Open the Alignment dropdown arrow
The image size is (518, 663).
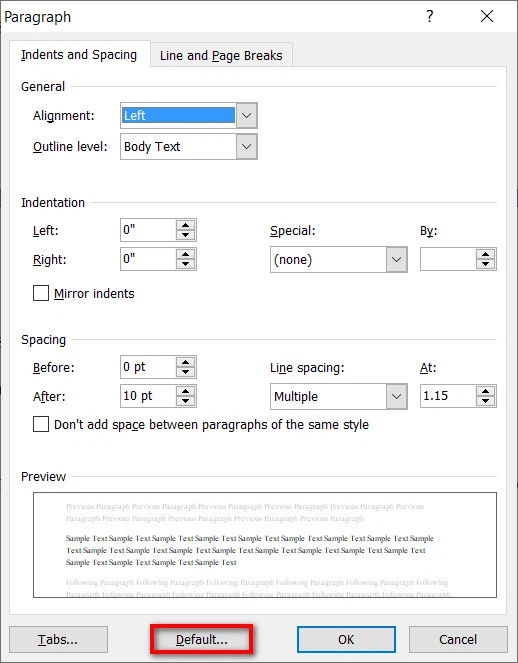point(247,115)
